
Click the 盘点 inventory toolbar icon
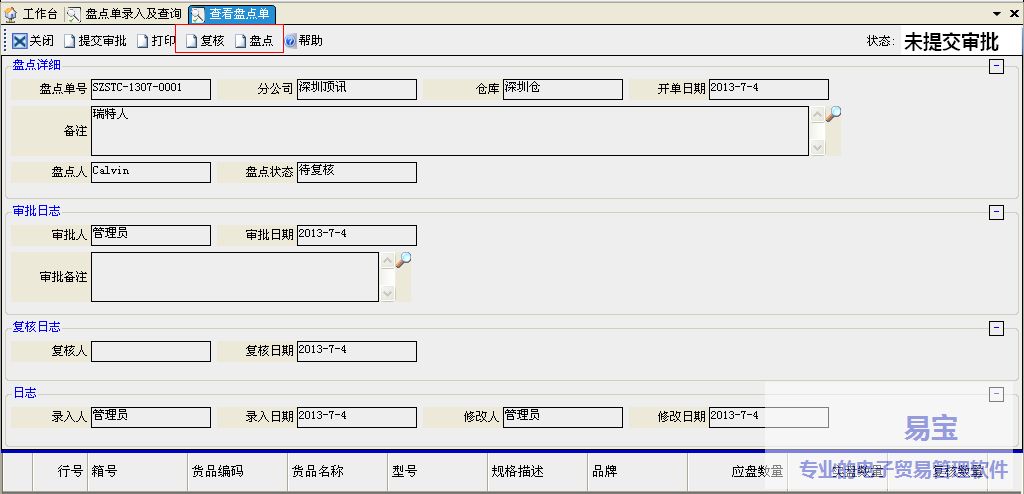(240, 41)
